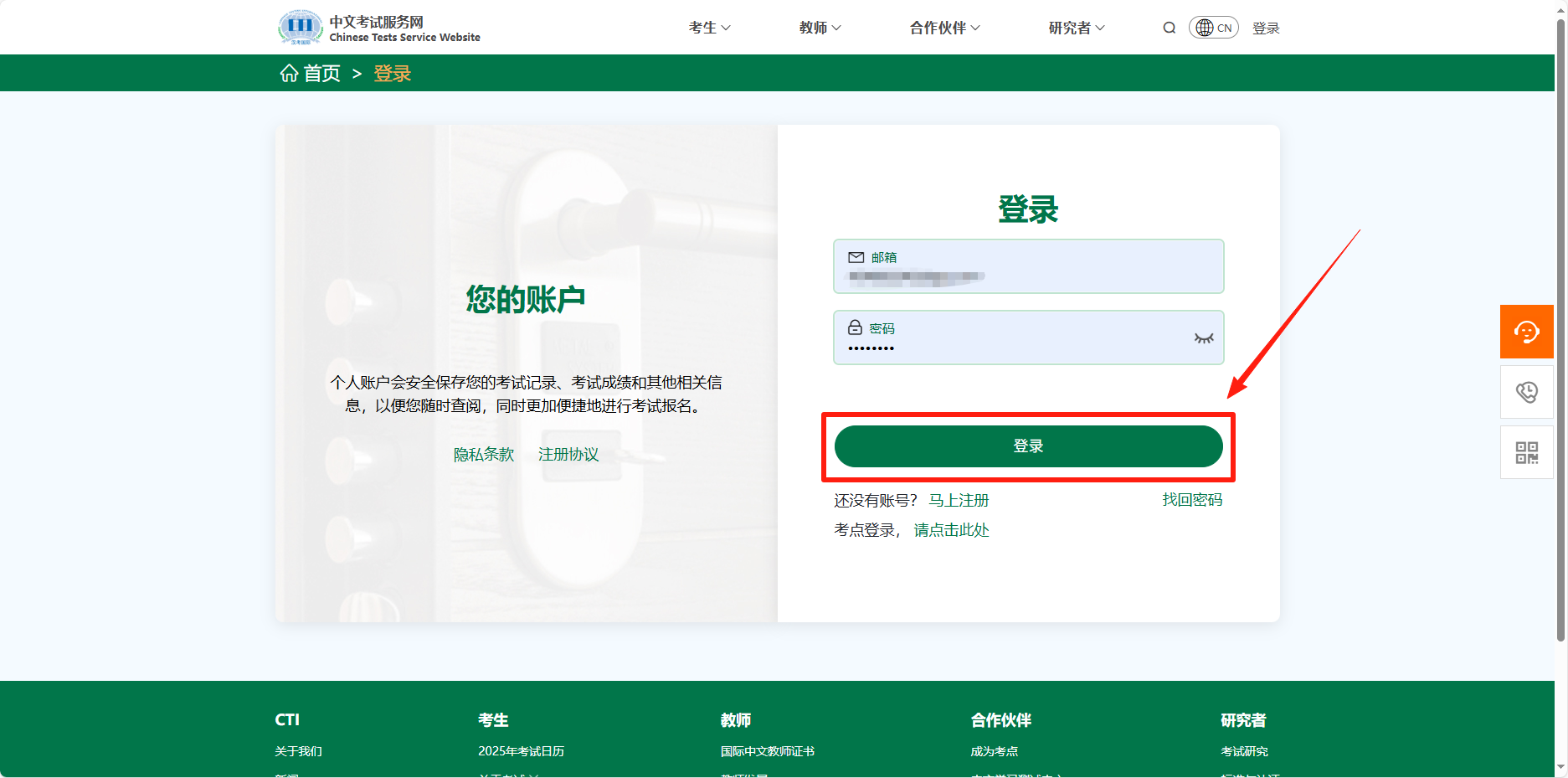Viewport: 1568px width, 778px height.
Task: Open the orange customer service chat icon
Action: [x=1526, y=332]
